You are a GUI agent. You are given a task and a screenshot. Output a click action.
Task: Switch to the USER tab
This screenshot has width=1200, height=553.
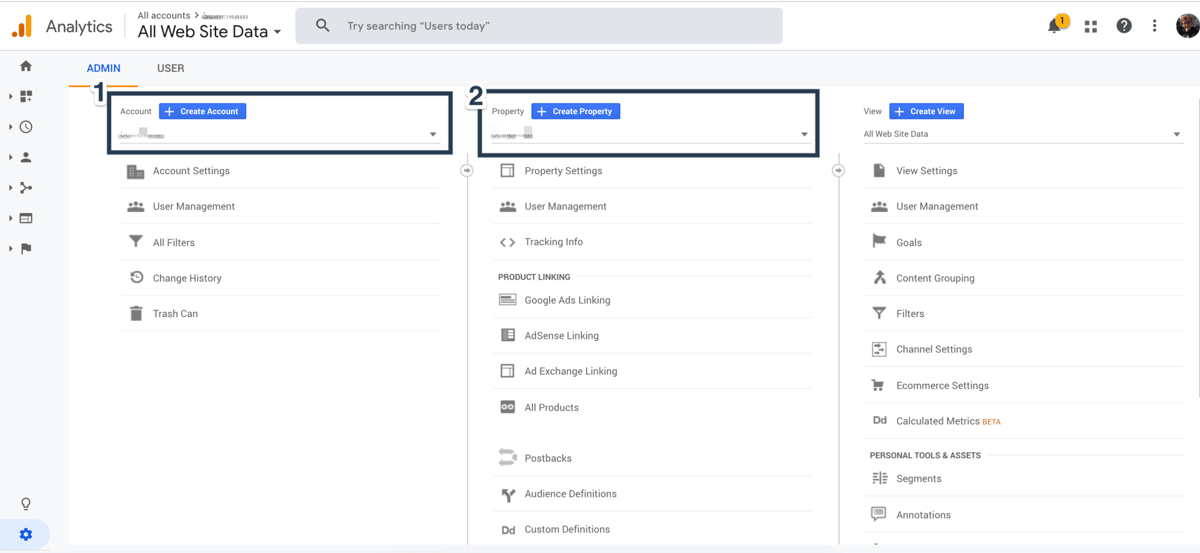click(170, 68)
